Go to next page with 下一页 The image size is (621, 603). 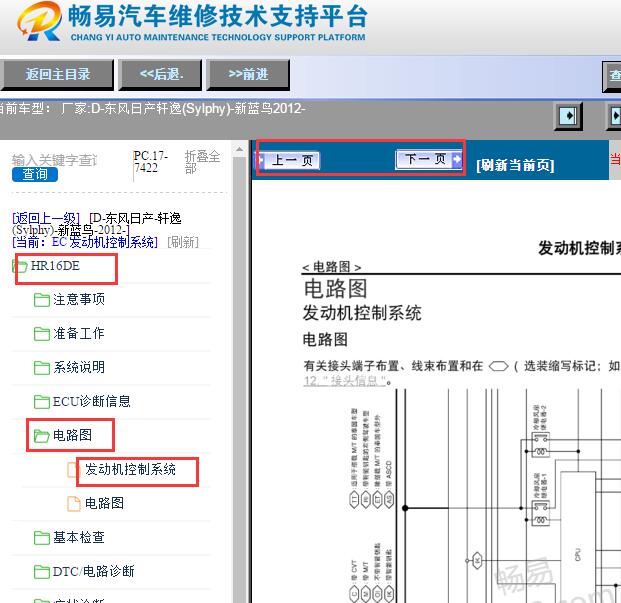coord(429,159)
